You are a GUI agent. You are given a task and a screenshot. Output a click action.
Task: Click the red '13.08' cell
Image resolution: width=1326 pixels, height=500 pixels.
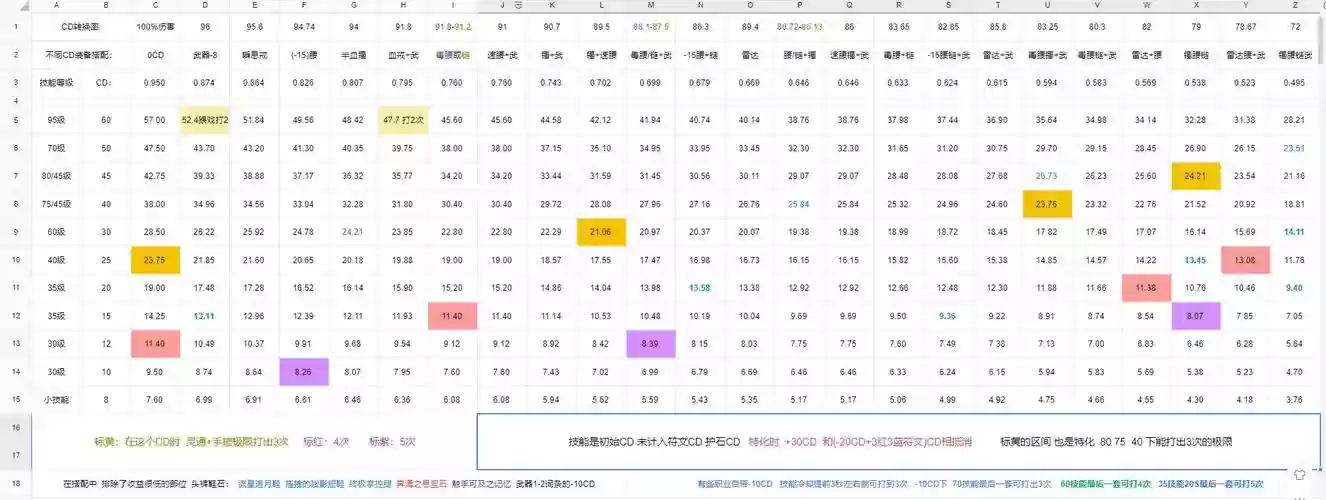(1245, 260)
